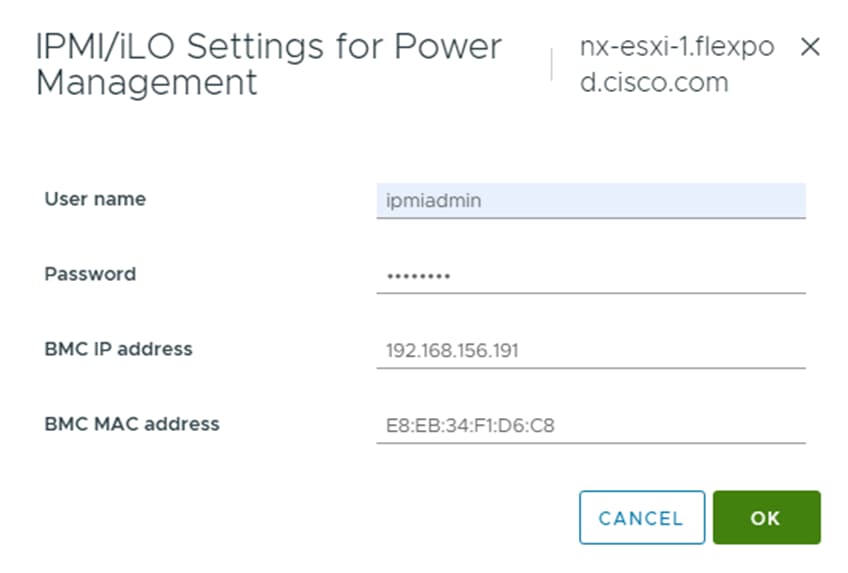Click the masked password dots
The height and width of the screenshot is (573, 848).
point(418,275)
